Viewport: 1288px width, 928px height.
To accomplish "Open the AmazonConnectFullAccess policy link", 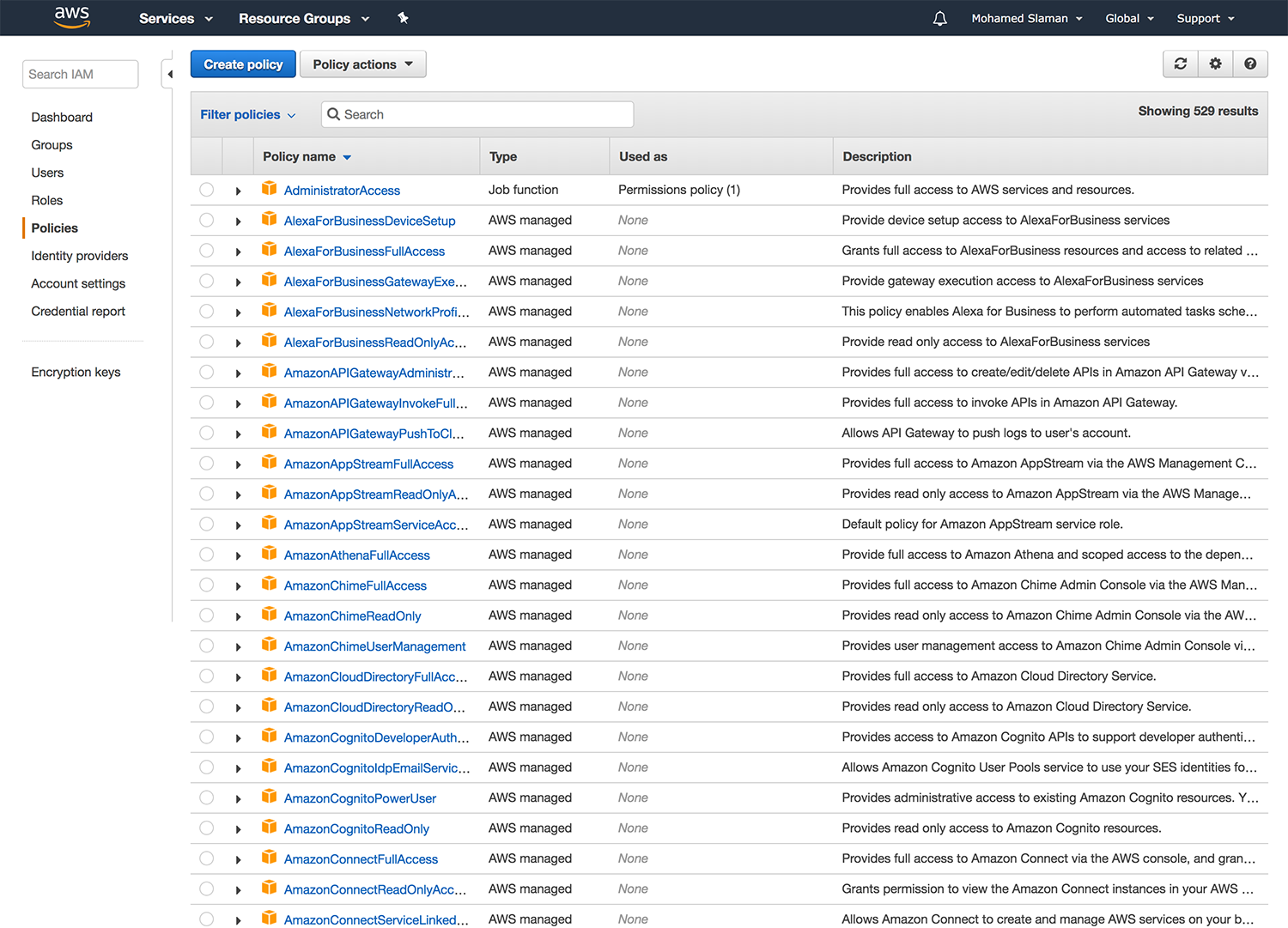I will click(x=361, y=859).
